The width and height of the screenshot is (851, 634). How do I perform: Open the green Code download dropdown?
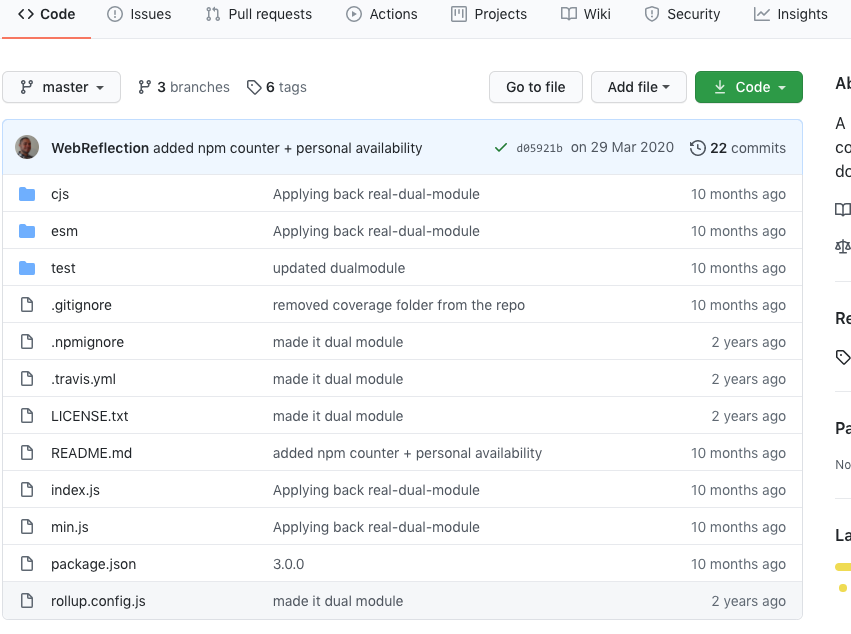pos(748,87)
